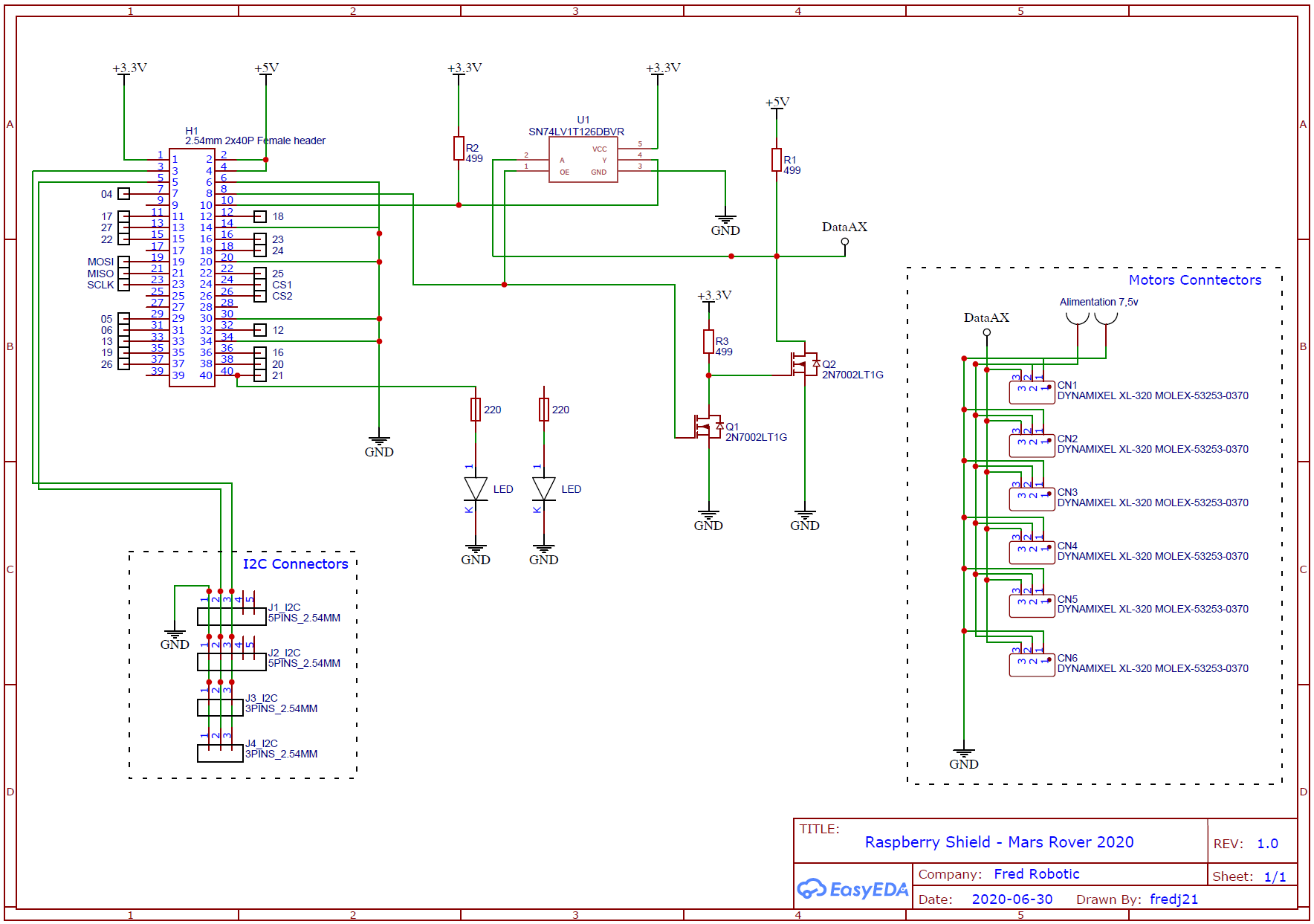Click the "I2C Connectors" section label
The image size is (1314, 924).
(295, 564)
